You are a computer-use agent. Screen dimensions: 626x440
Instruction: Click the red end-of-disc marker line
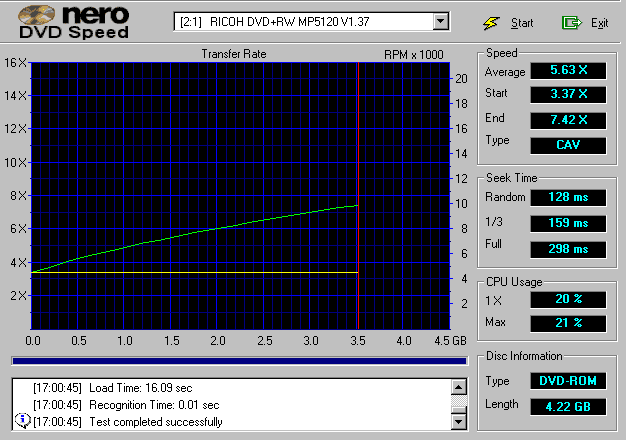(x=358, y=196)
